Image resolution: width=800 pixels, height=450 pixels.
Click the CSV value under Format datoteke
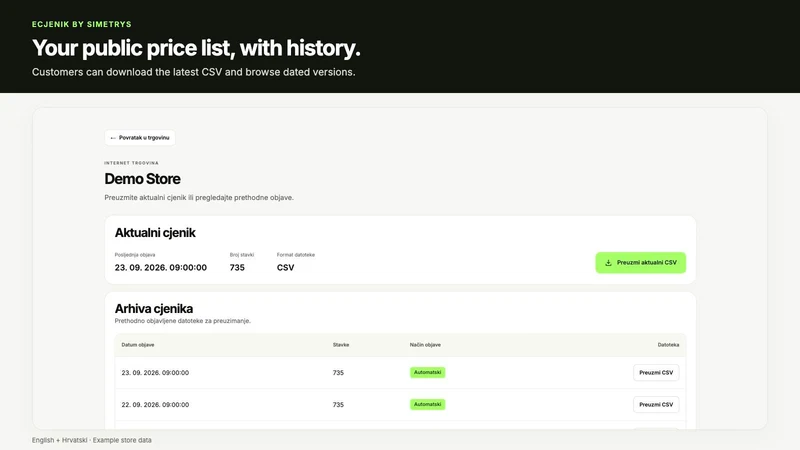285,267
